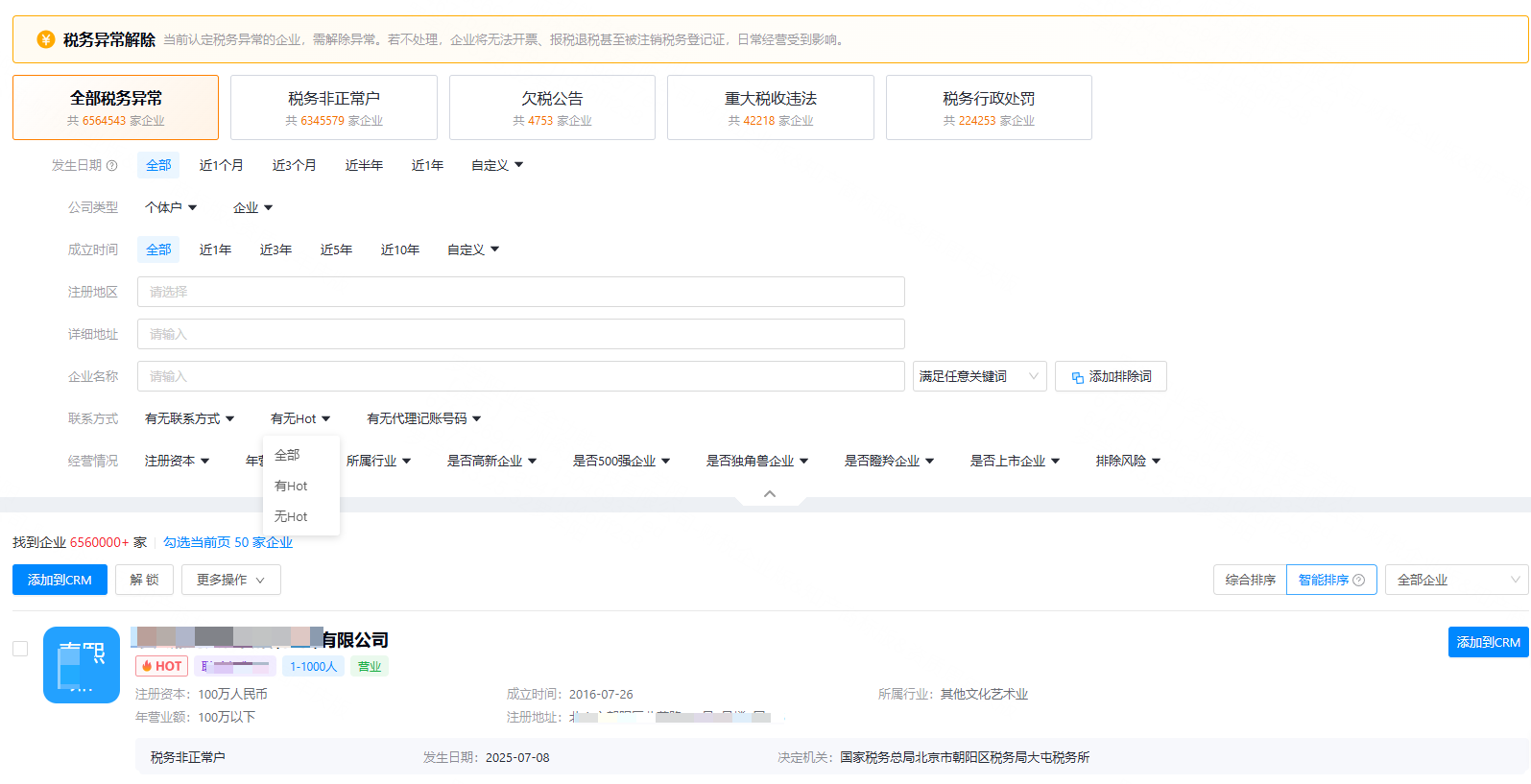Click the blue company logo thumbnail
Image resolution: width=1531 pixels, height=784 pixels.
(x=82, y=665)
